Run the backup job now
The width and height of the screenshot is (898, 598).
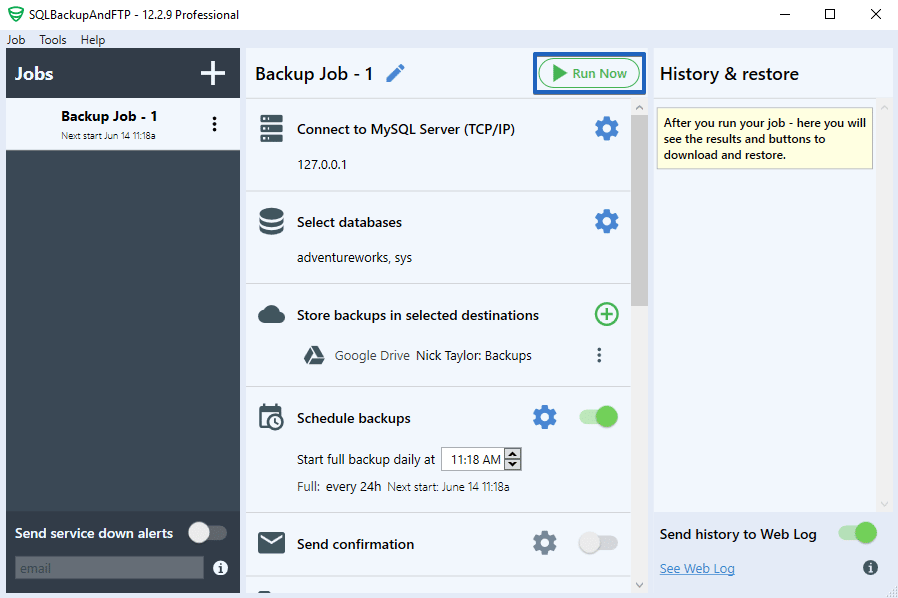point(589,73)
